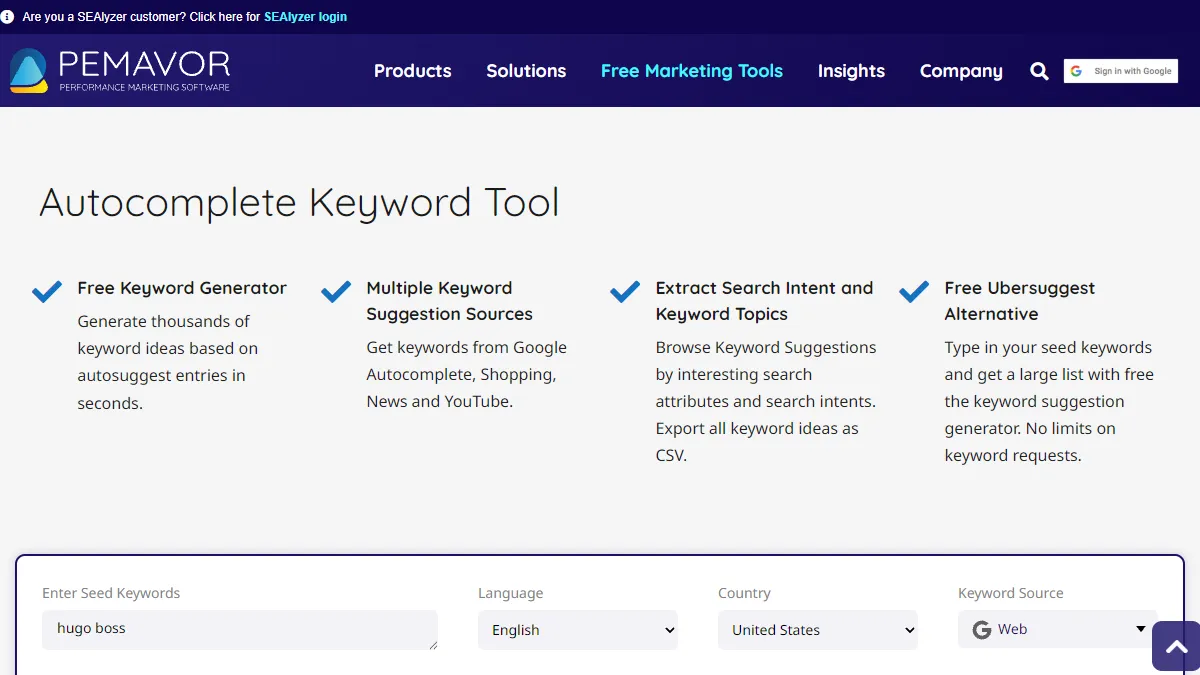1200x675 pixels.
Task: Click checkmark beside Free Ubersuggest Alternative
Action: click(914, 292)
